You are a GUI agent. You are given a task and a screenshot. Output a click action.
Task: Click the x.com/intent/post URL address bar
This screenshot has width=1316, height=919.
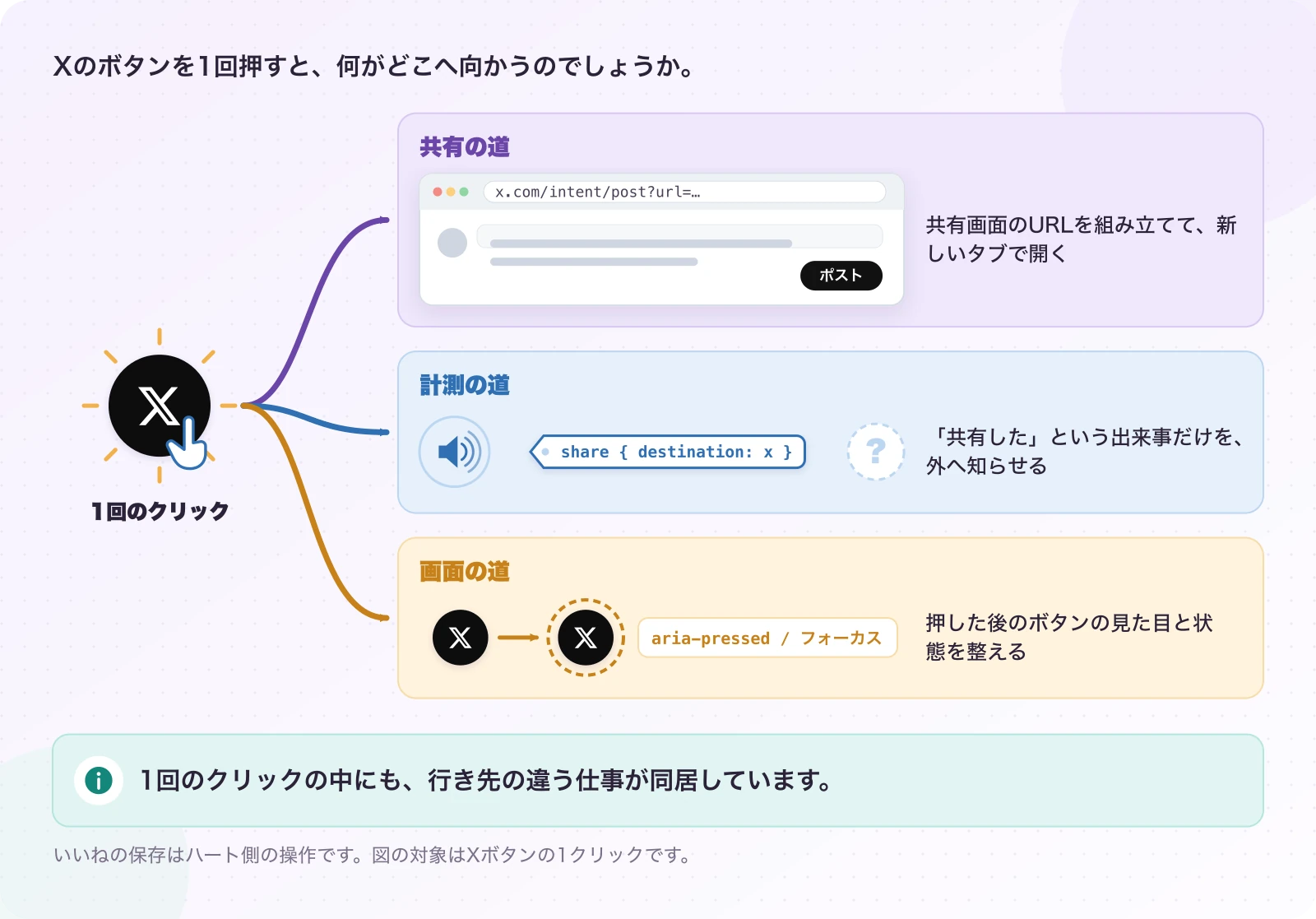(684, 192)
